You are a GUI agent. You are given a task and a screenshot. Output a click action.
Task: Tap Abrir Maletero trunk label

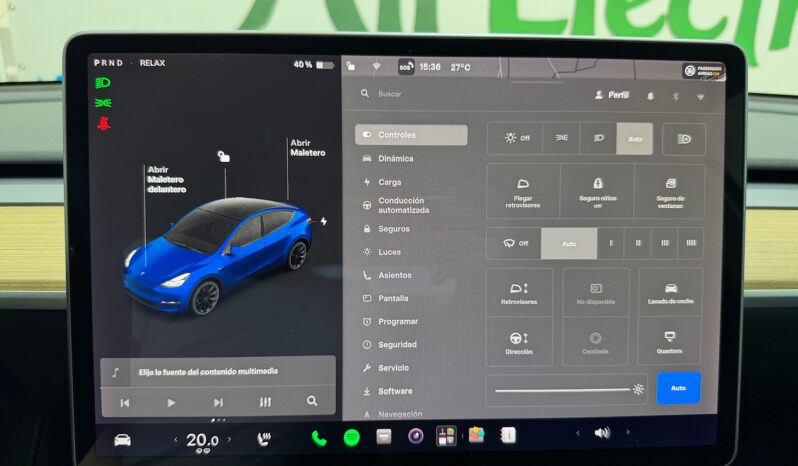[x=307, y=148]
